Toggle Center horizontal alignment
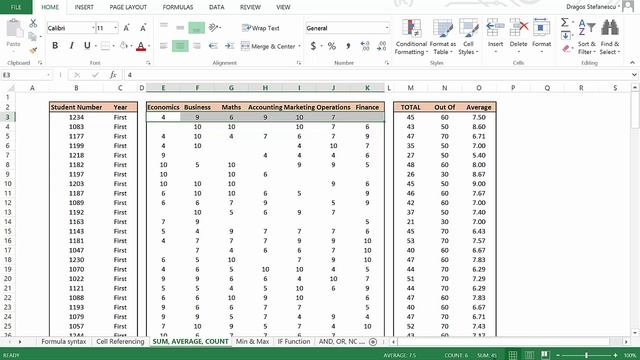 (x=180, y=46)
